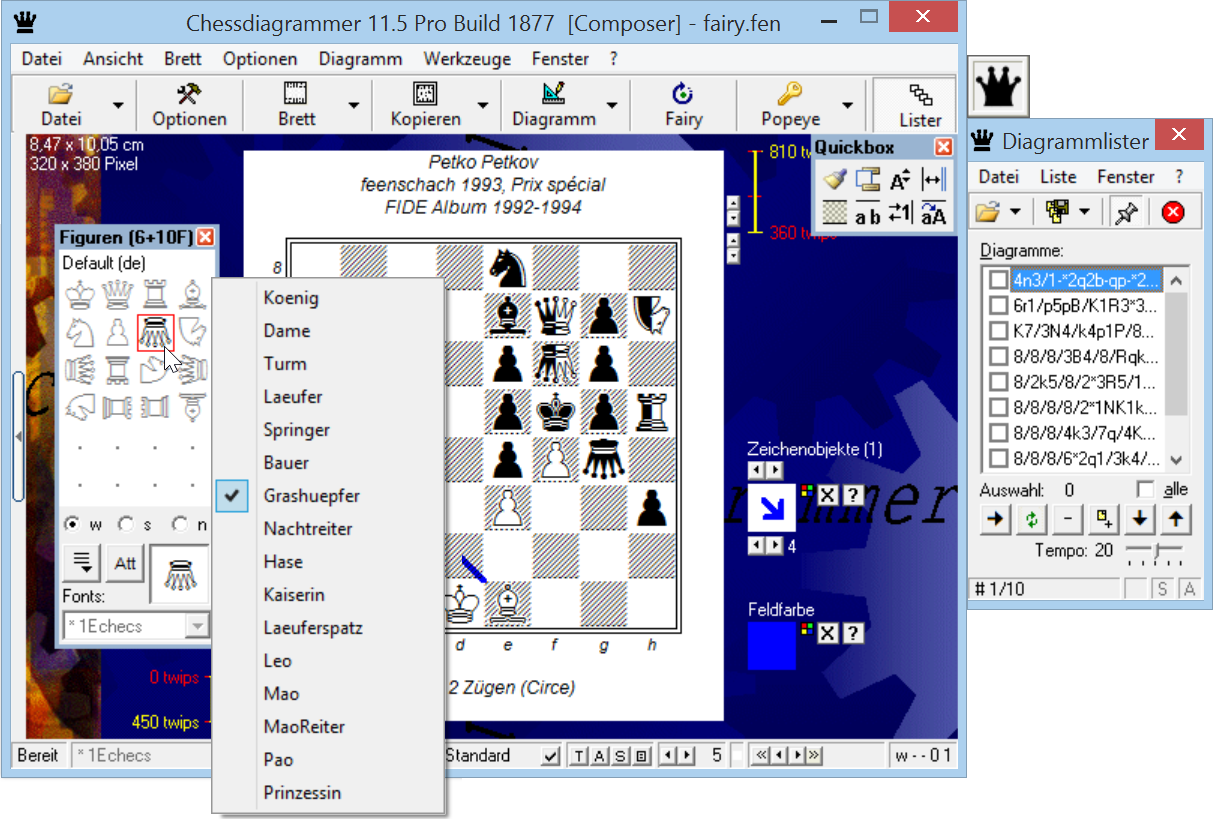Open the Brett toolbar dropdown arrow
The height and width of the screenshot is (819, 1213).
pyautogui.click(x=353, y=105)
